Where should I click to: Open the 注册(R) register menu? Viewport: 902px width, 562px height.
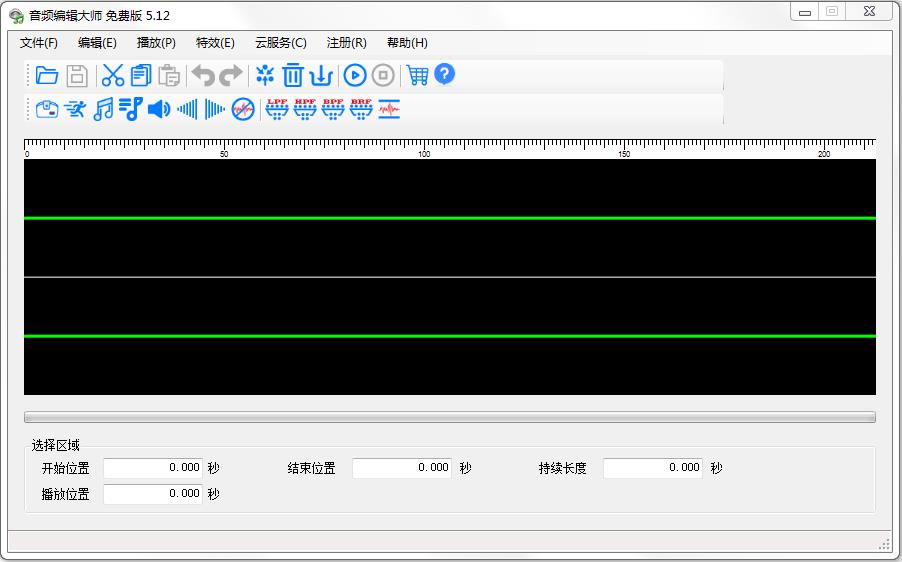346,43
